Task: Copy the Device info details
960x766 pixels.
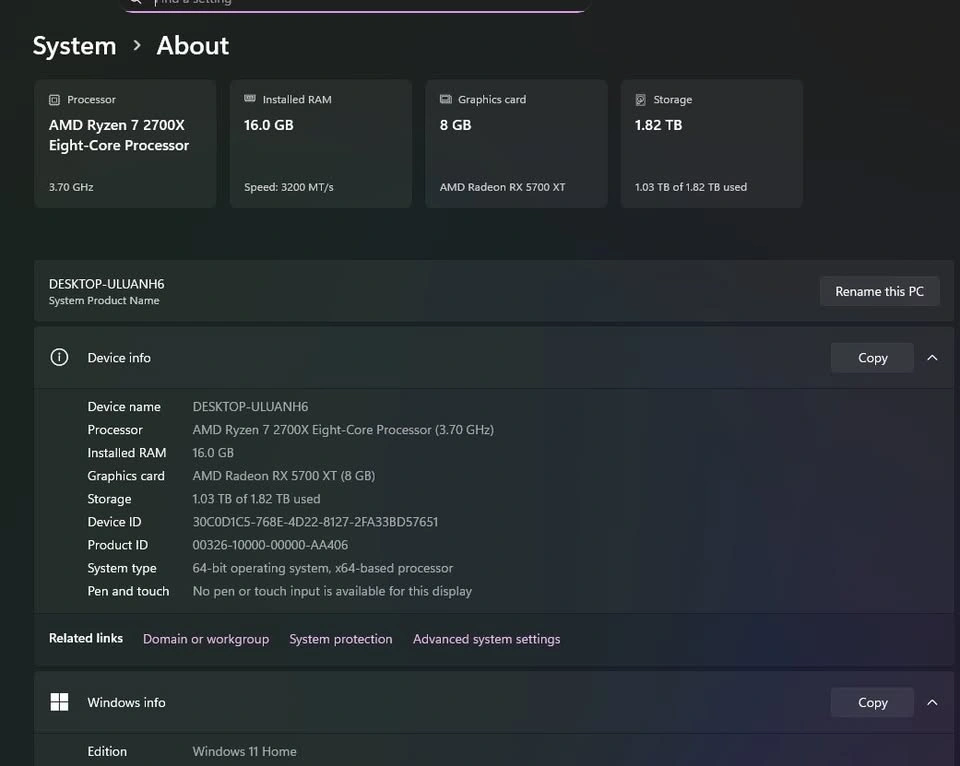Action: click(872, 358)
